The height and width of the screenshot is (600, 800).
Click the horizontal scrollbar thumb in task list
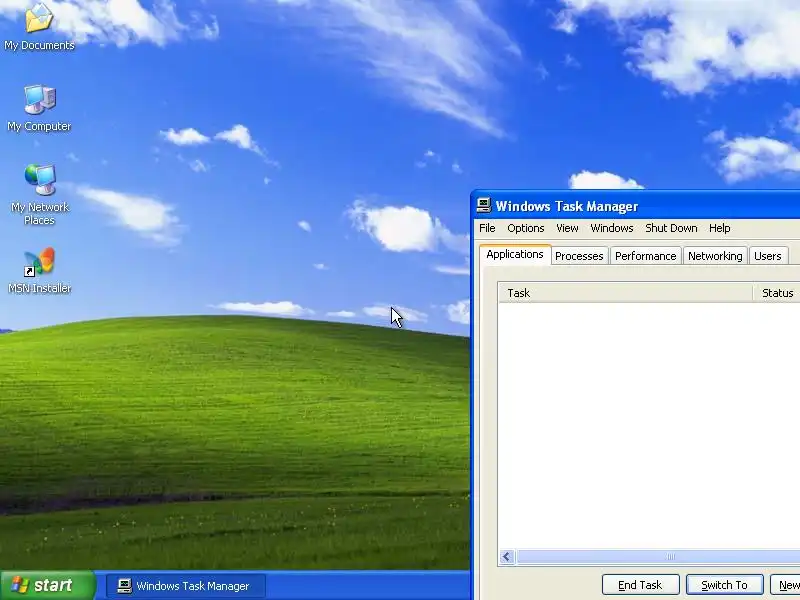point(658,557)
